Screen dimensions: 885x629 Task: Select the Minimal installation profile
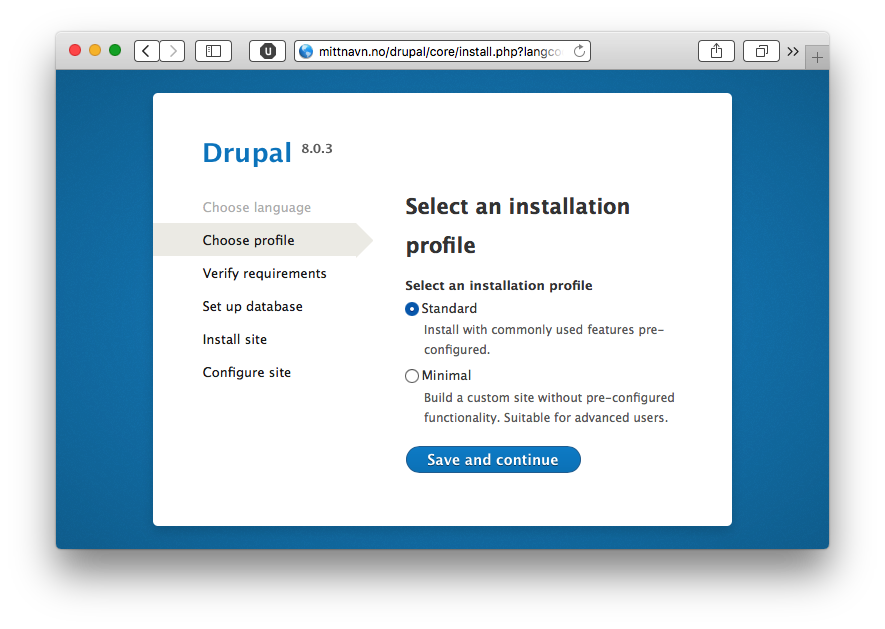(412, 376)
